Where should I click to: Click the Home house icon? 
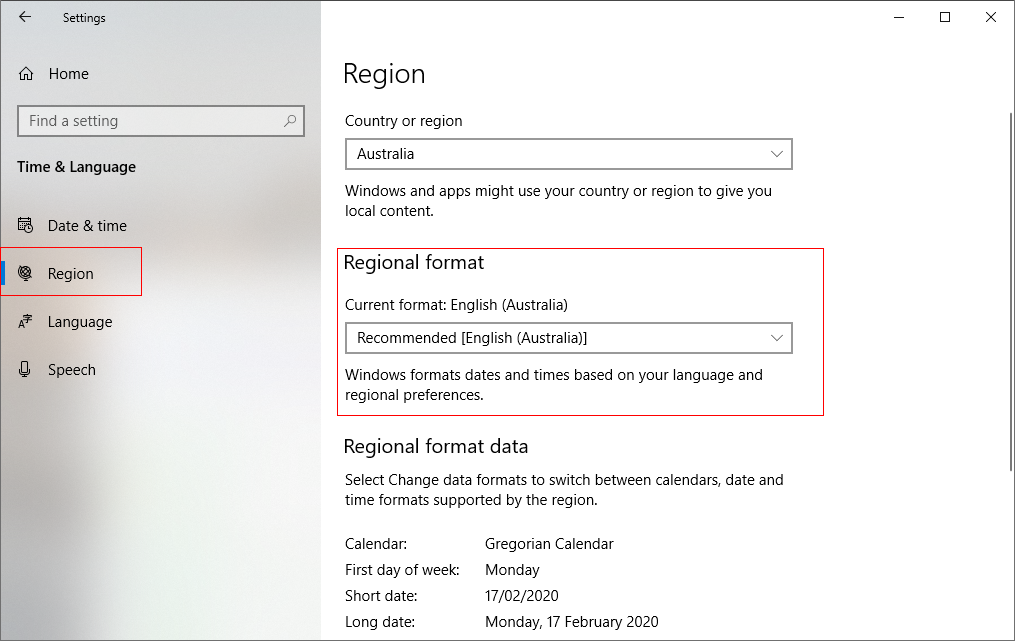pos(25,73)
